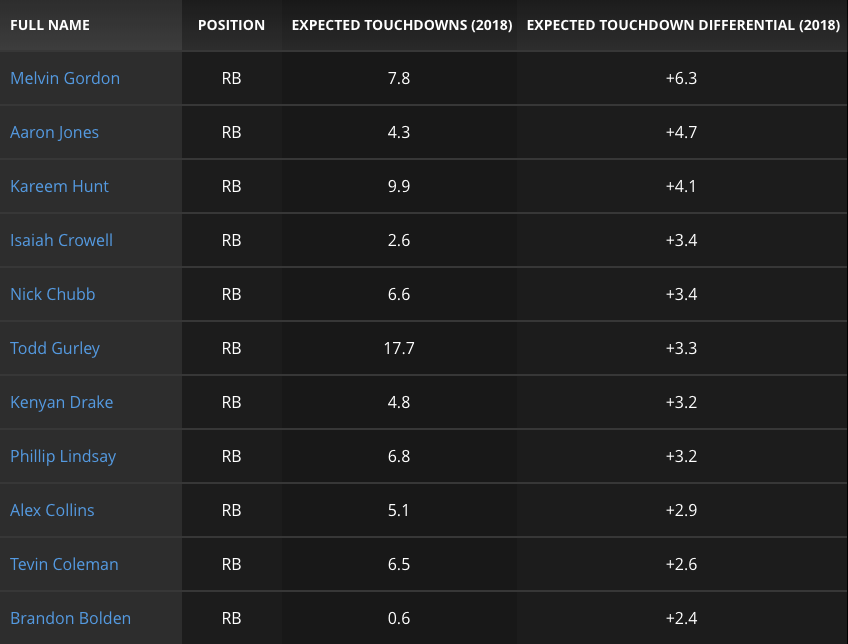Click the Kenyan Drake player link
Image resolution: width=848 pixels, height=644 pixels.
pyautogui.click(x=62, y=402)
